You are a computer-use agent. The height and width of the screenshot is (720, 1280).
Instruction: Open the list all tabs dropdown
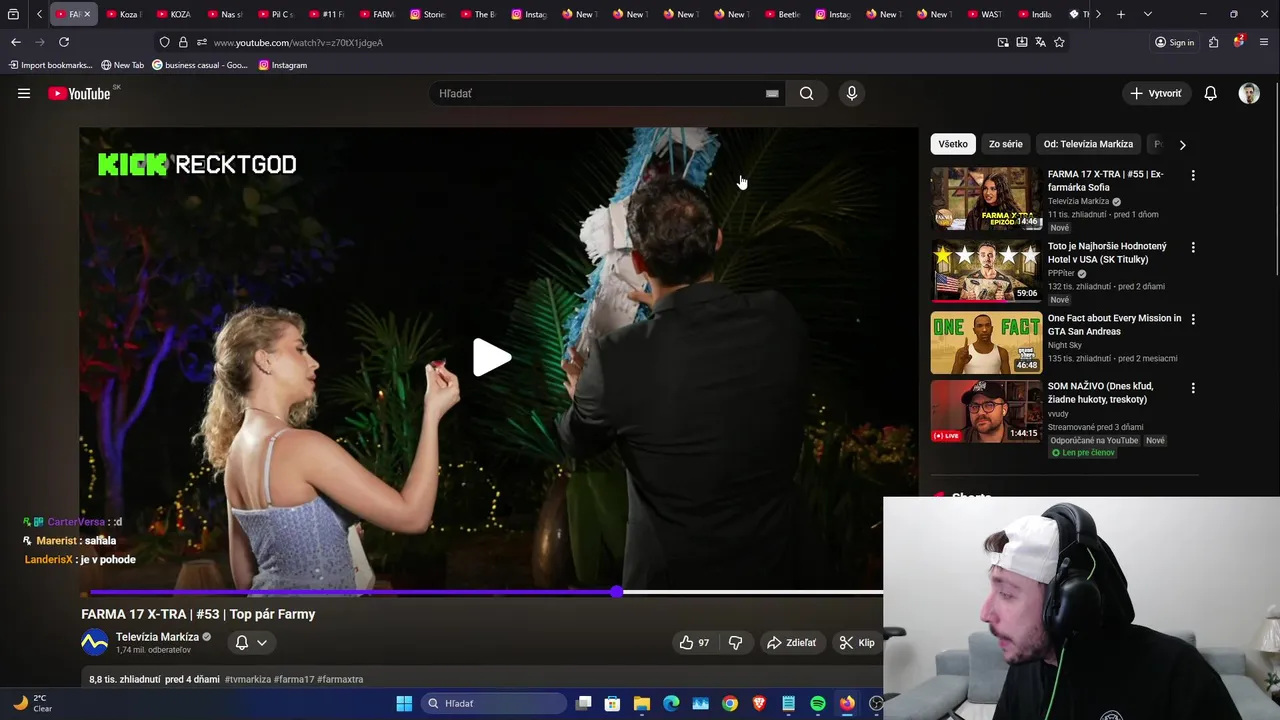click(x=1147, y=14)
